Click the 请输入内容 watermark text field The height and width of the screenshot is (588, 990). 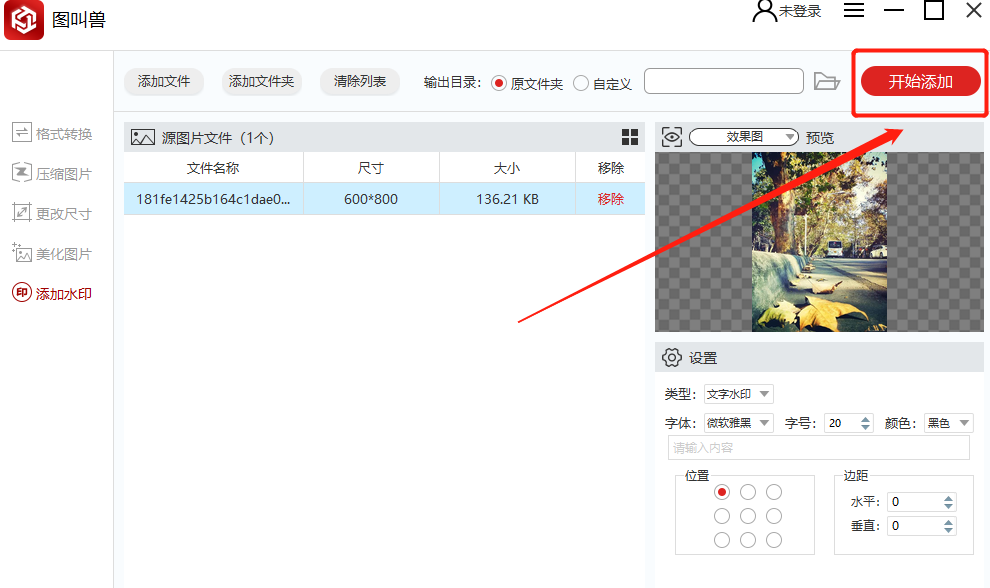point(818,448)
